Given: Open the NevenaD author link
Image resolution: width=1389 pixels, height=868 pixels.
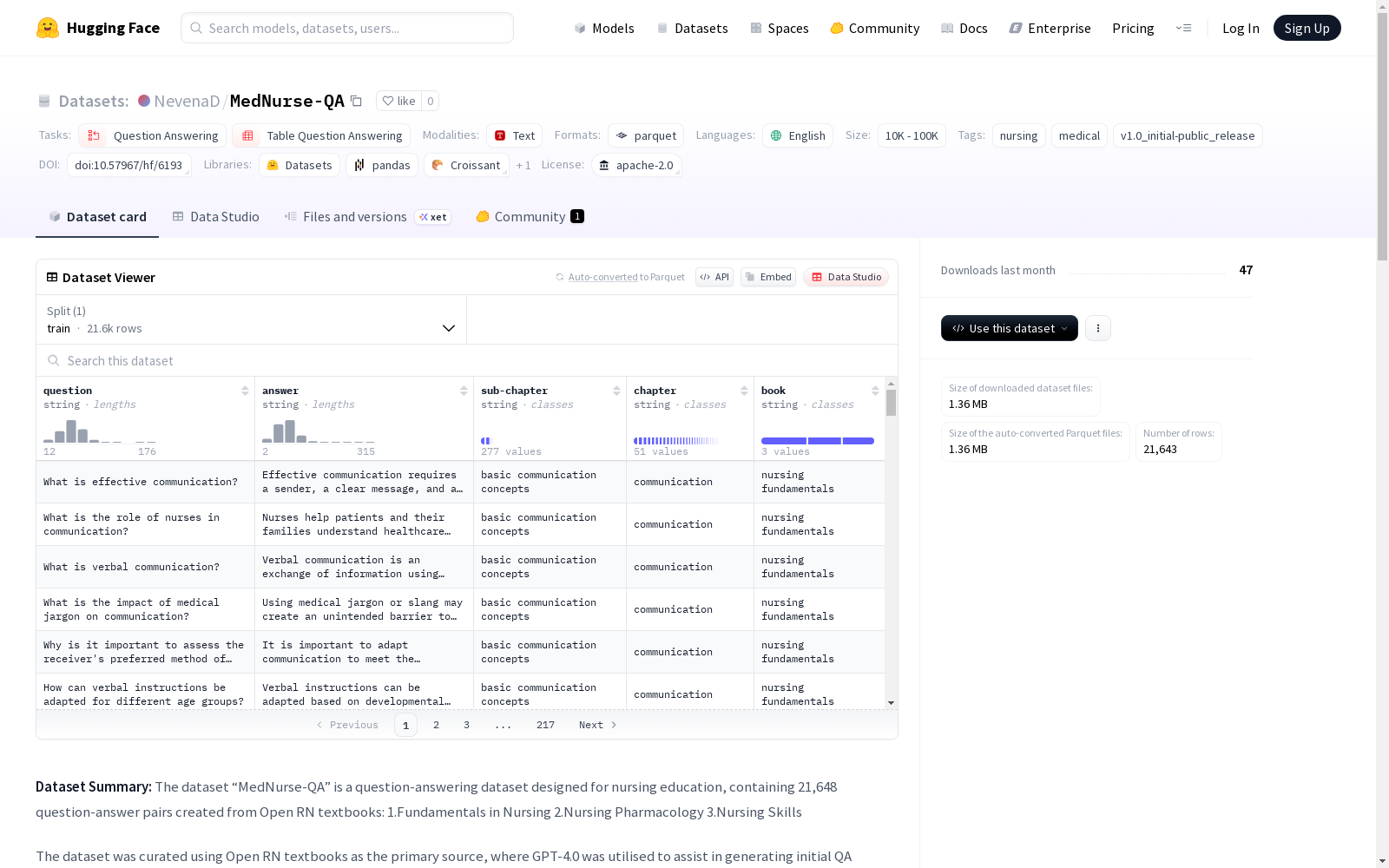Looking at the screenshot, I should tap(187, 101).
